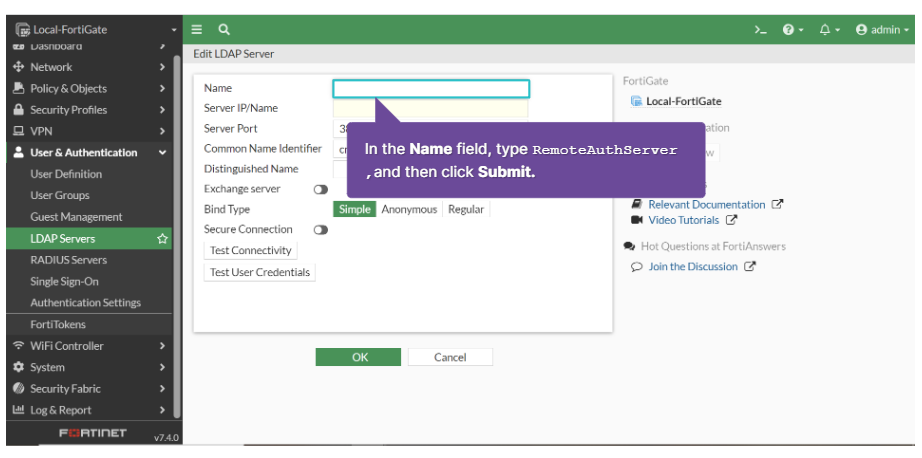This screenshot has width=922, height=458.
Task: Toggle the Secure Connection switch
Action: (320, 230)
